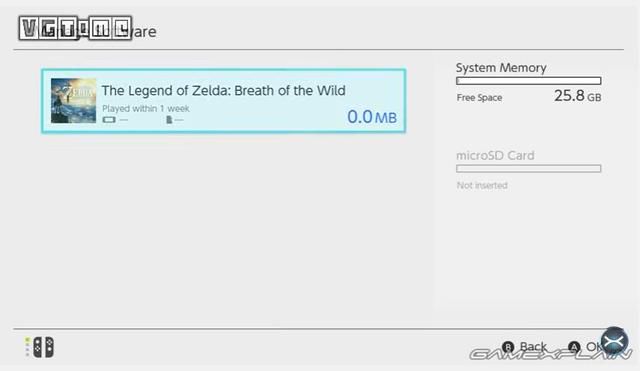Viewport: 640px width, 371px height.
Task: Click the Free Space label
Action: pyautogui.click(x=479, y=98)
